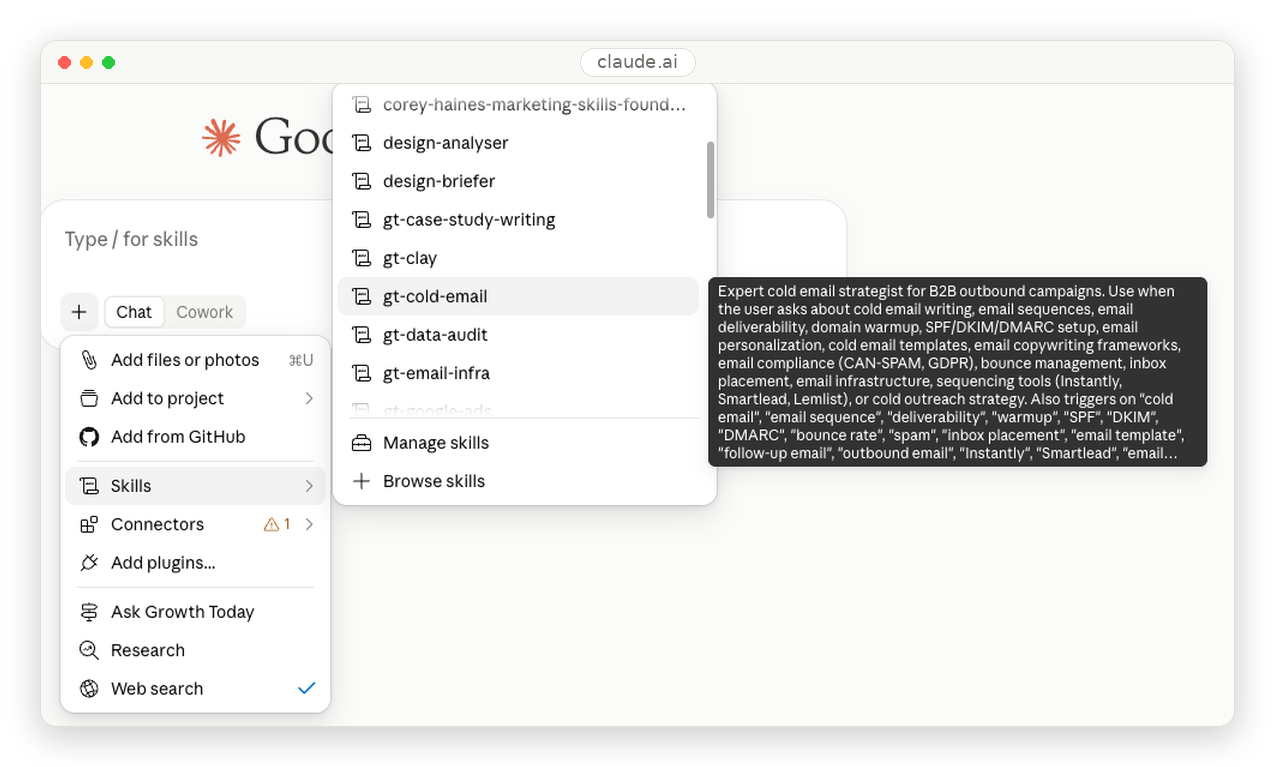Image resolution: width=1275 pixels, height=767 pixels.
Task: Select the gt-email-infra skill
Action: click(x=518, y=373)
